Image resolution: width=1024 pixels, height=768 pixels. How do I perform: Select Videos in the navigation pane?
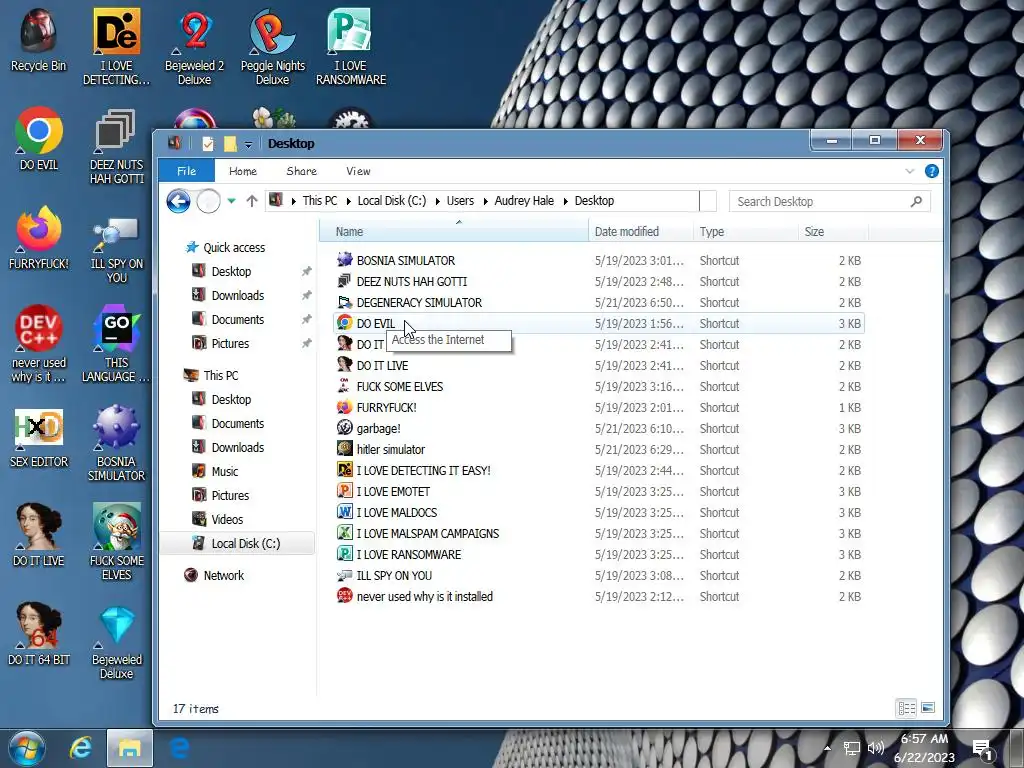[218, 520]
